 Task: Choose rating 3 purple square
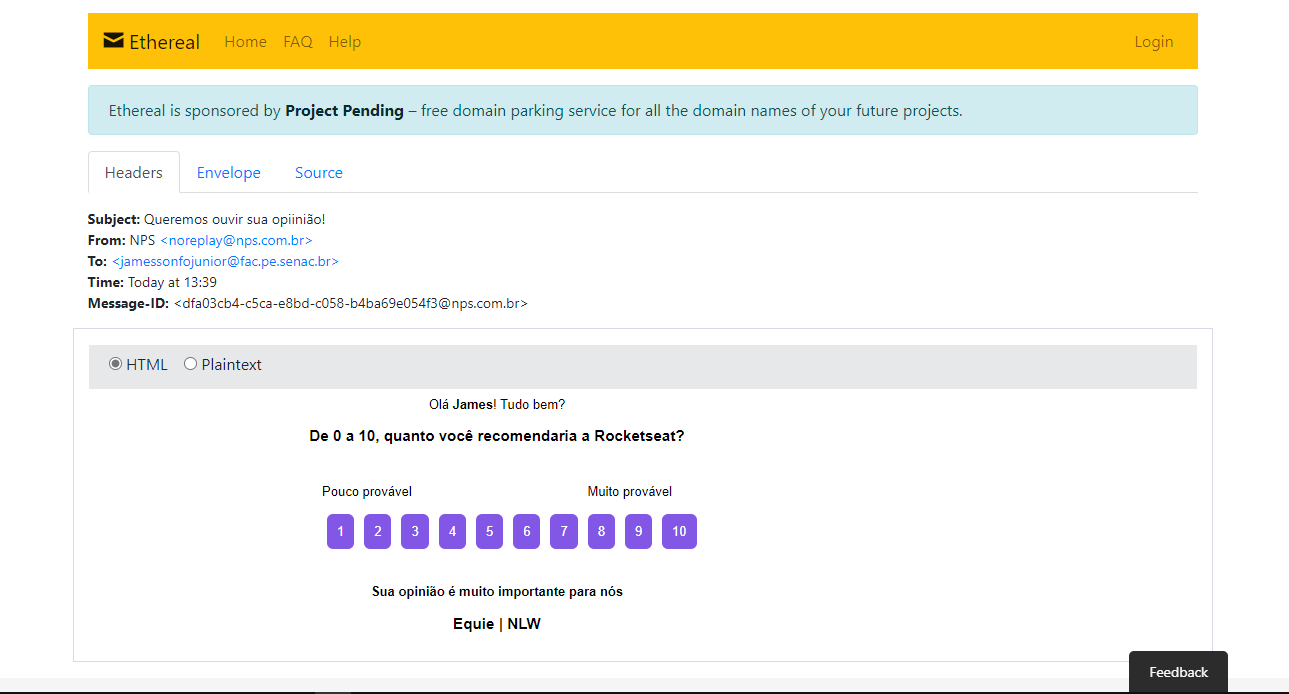tap(415, 532)
